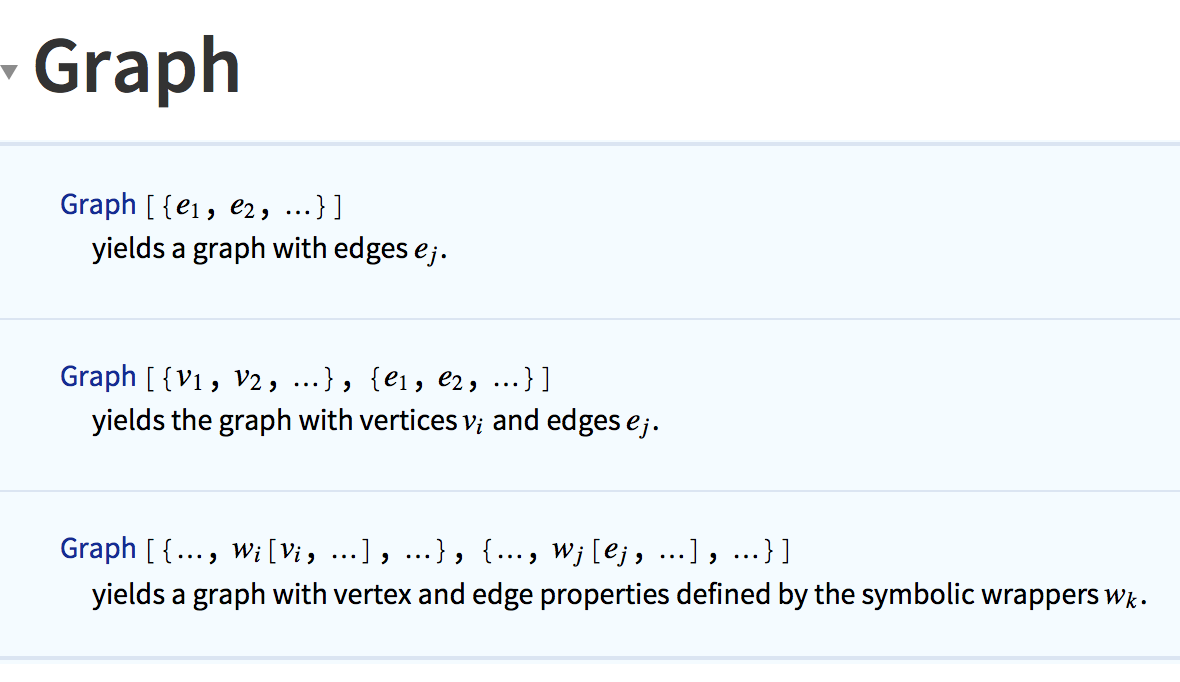This screenshot has height=682, width=1180.
Task: Click 'symbolic wrappers' text in third description
Action: (x=980, y=595)
